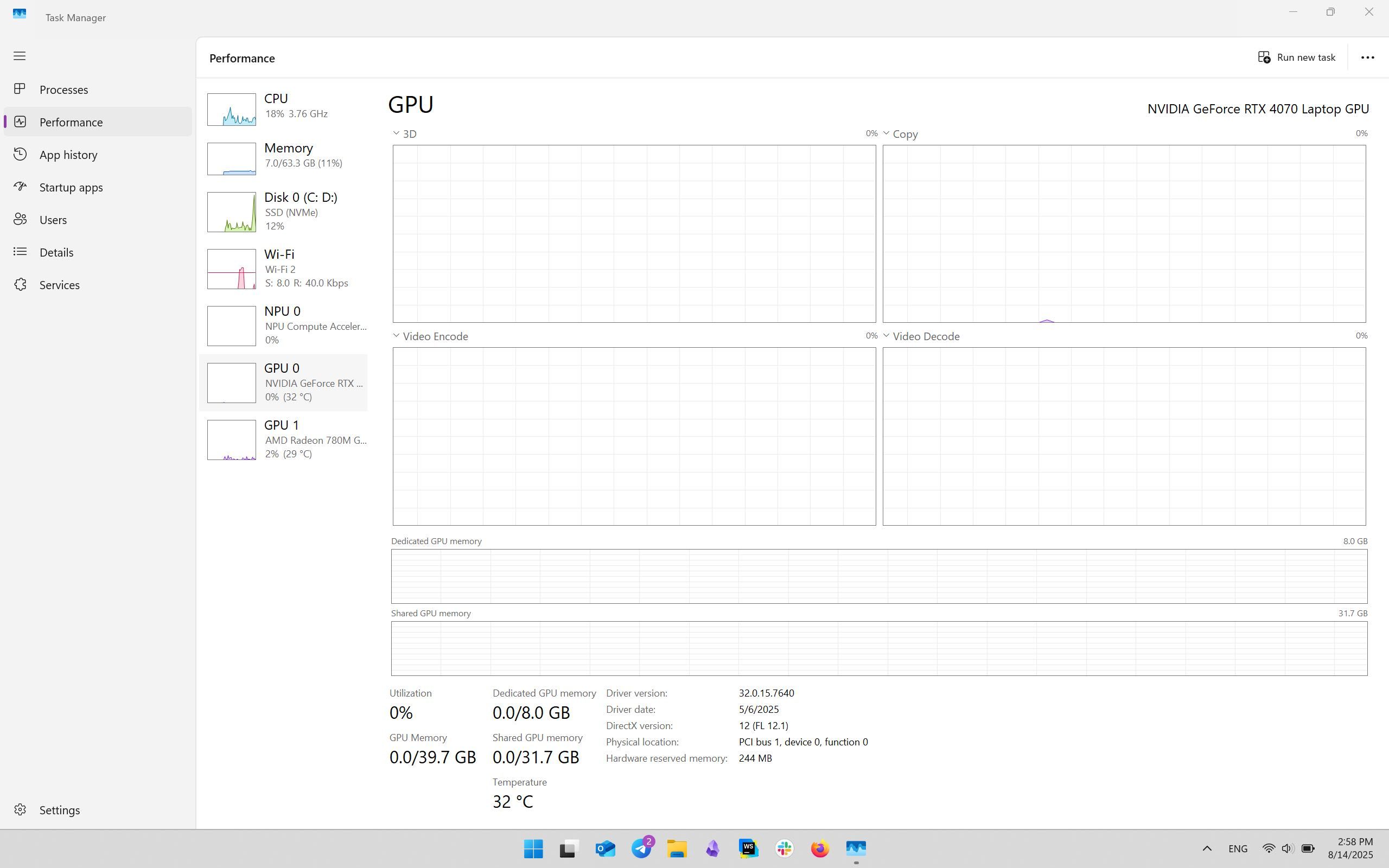Open Telegram from the taskbar
1389x868 pixels.
(642, 847)
